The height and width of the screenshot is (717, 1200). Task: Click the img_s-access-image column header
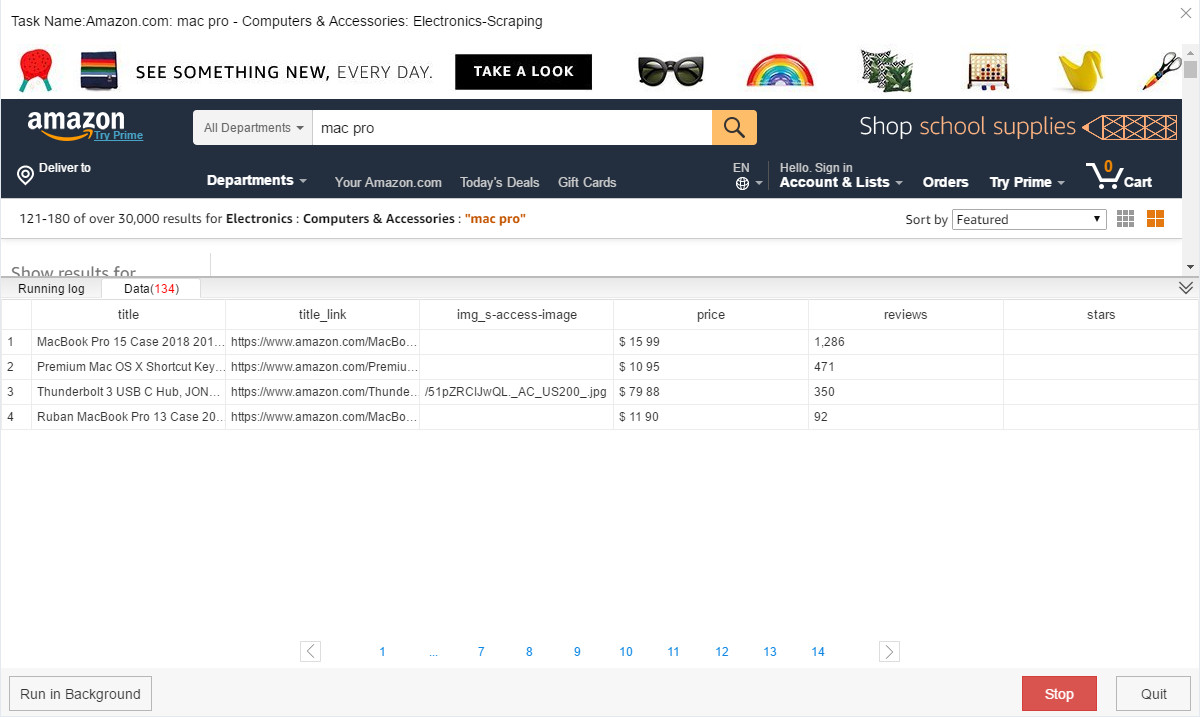[517, 314]
